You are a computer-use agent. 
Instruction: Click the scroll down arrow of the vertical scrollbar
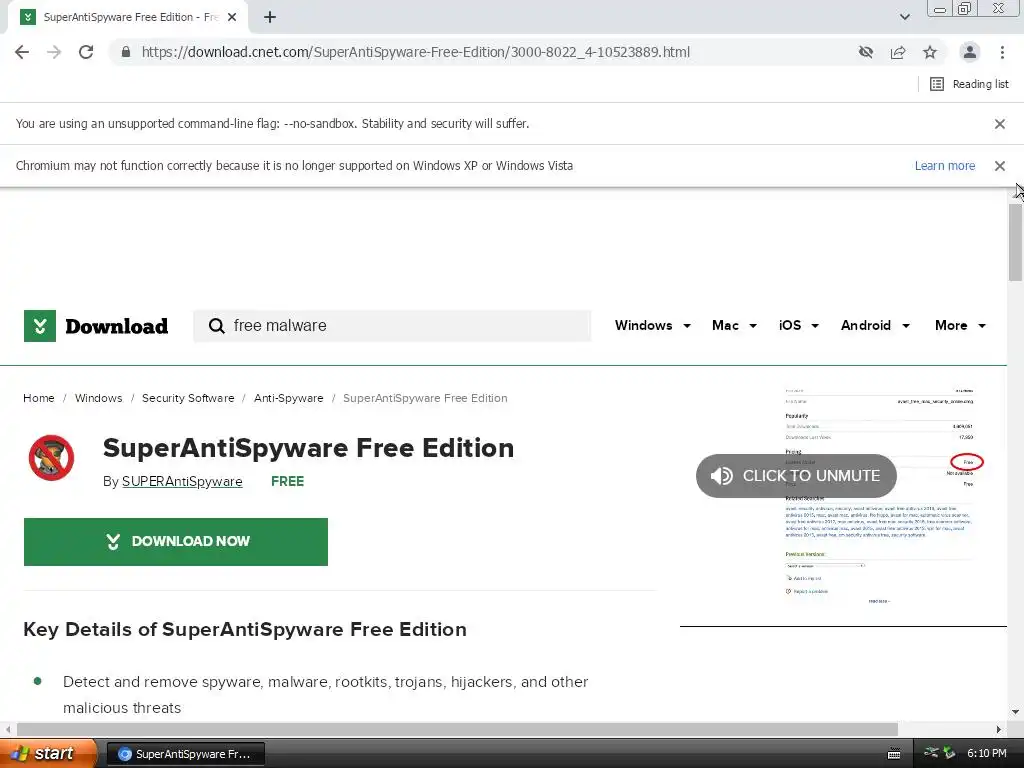point(1015,712)
